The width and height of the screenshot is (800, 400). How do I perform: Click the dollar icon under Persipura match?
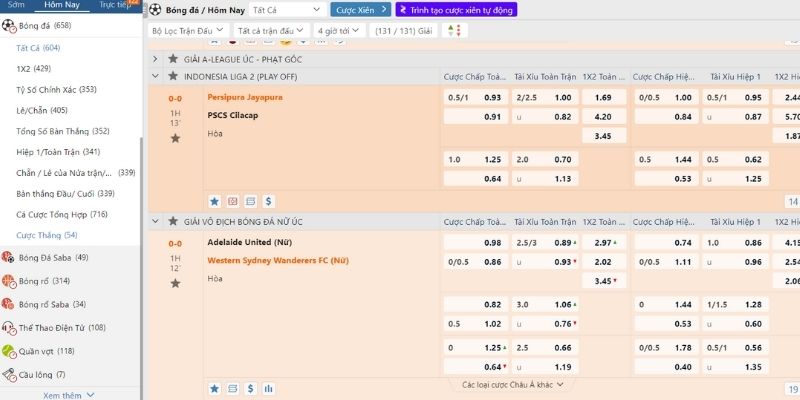[x=268, y=202]
